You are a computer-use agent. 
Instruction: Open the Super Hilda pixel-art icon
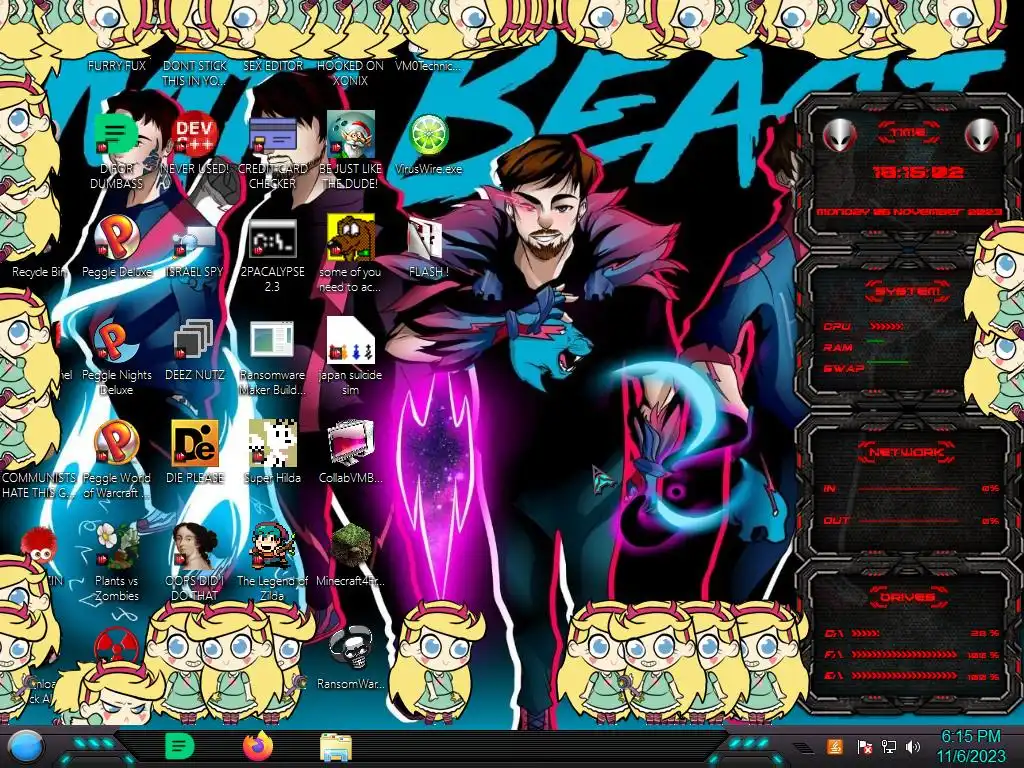[272, 443]
